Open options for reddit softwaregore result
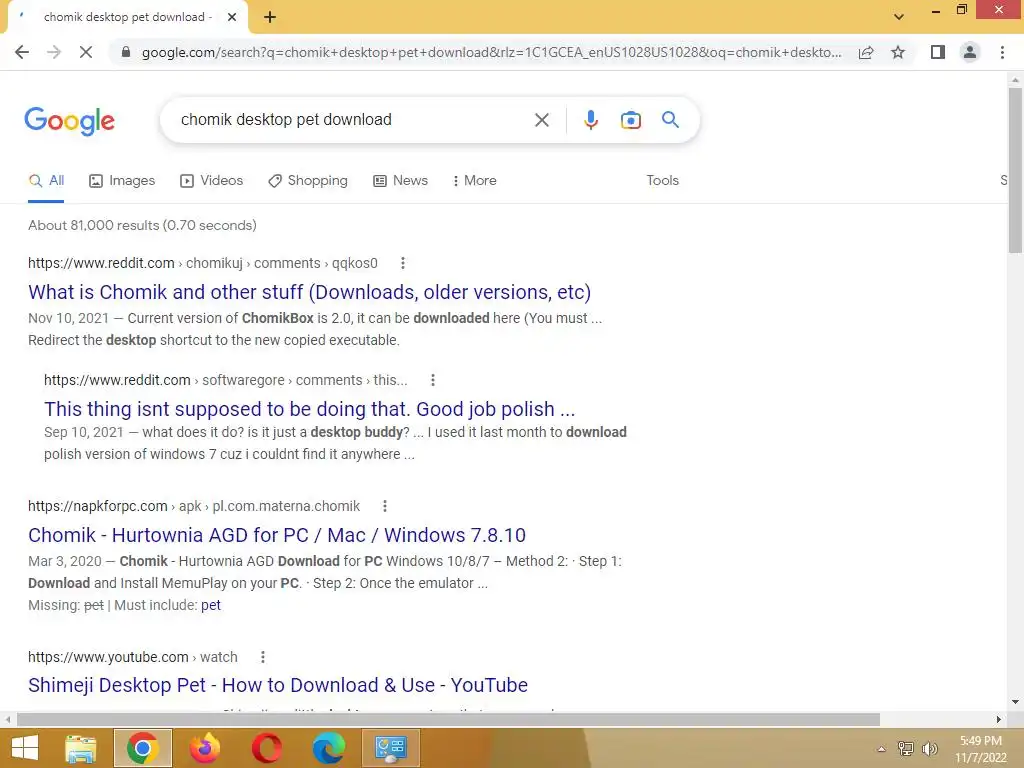The image size is (1024, 768). [x=432, y=380]
